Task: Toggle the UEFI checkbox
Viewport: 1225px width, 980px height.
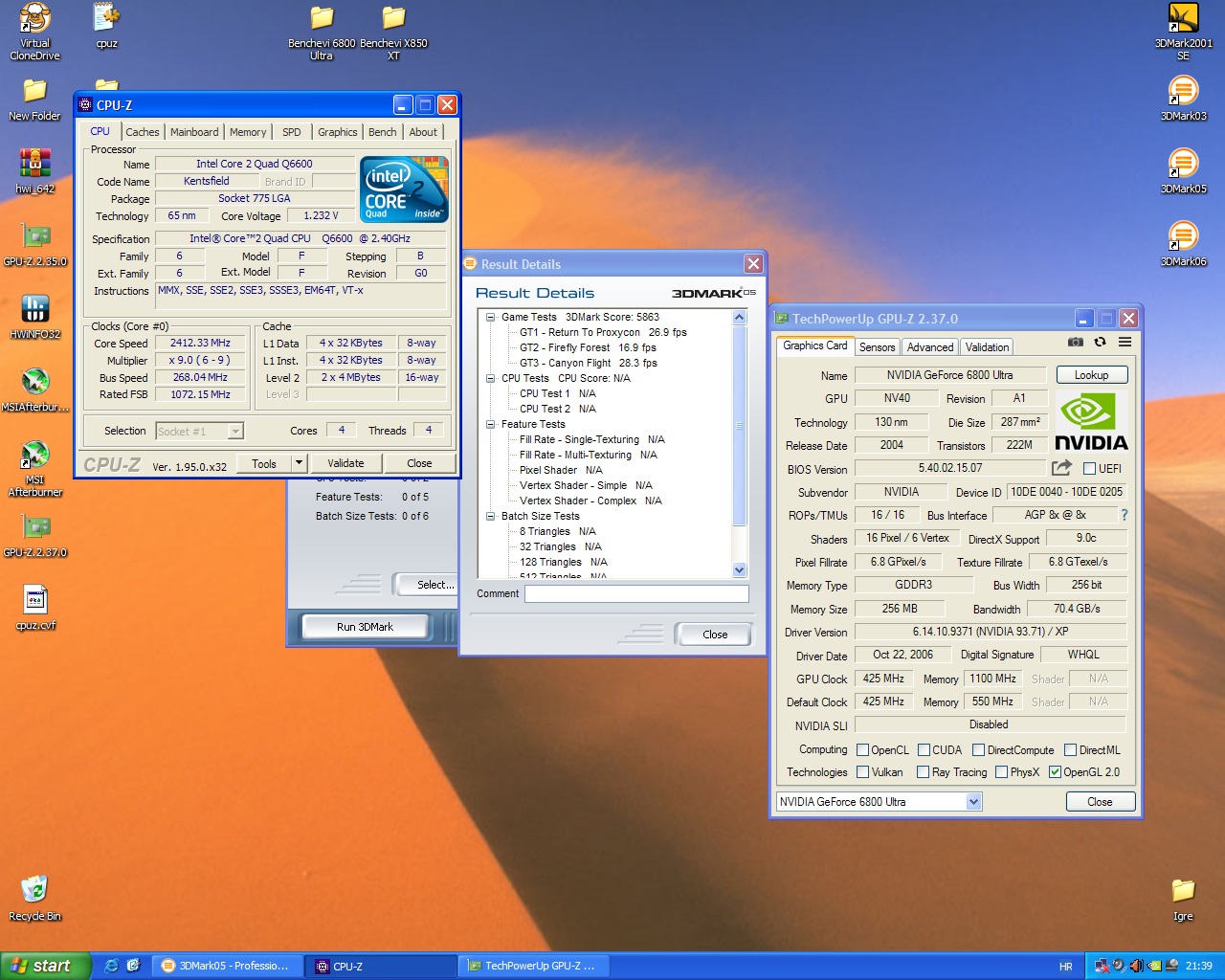Action: tap(1089, 469)
